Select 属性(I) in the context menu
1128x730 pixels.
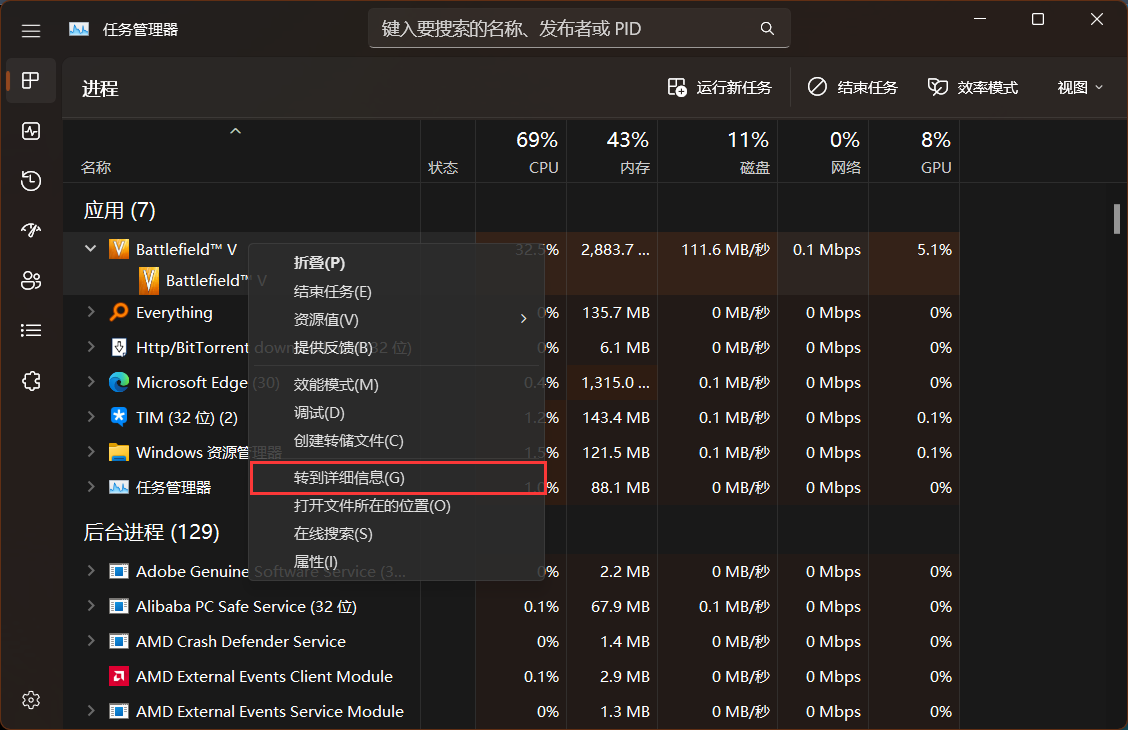click(x=397, y=562)
